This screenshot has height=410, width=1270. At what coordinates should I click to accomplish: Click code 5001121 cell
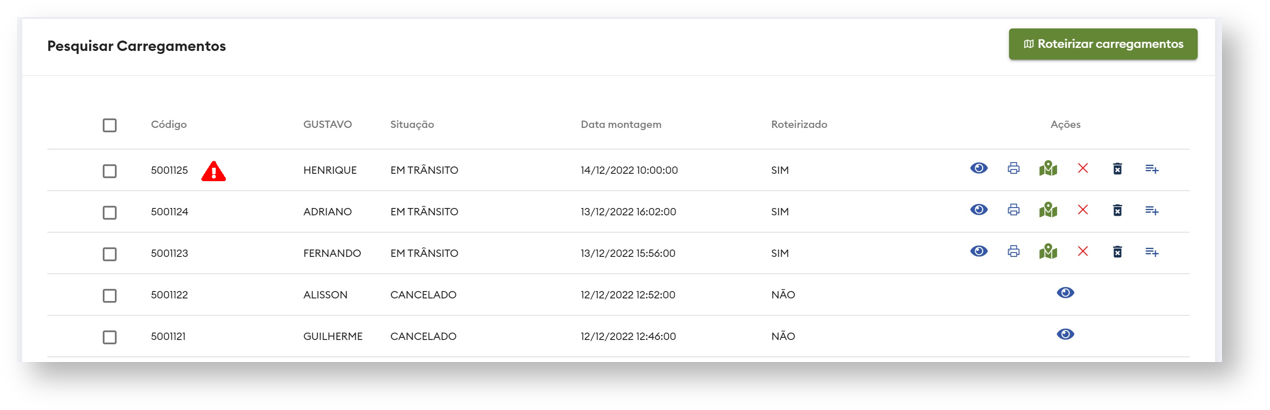click(170, 337)
